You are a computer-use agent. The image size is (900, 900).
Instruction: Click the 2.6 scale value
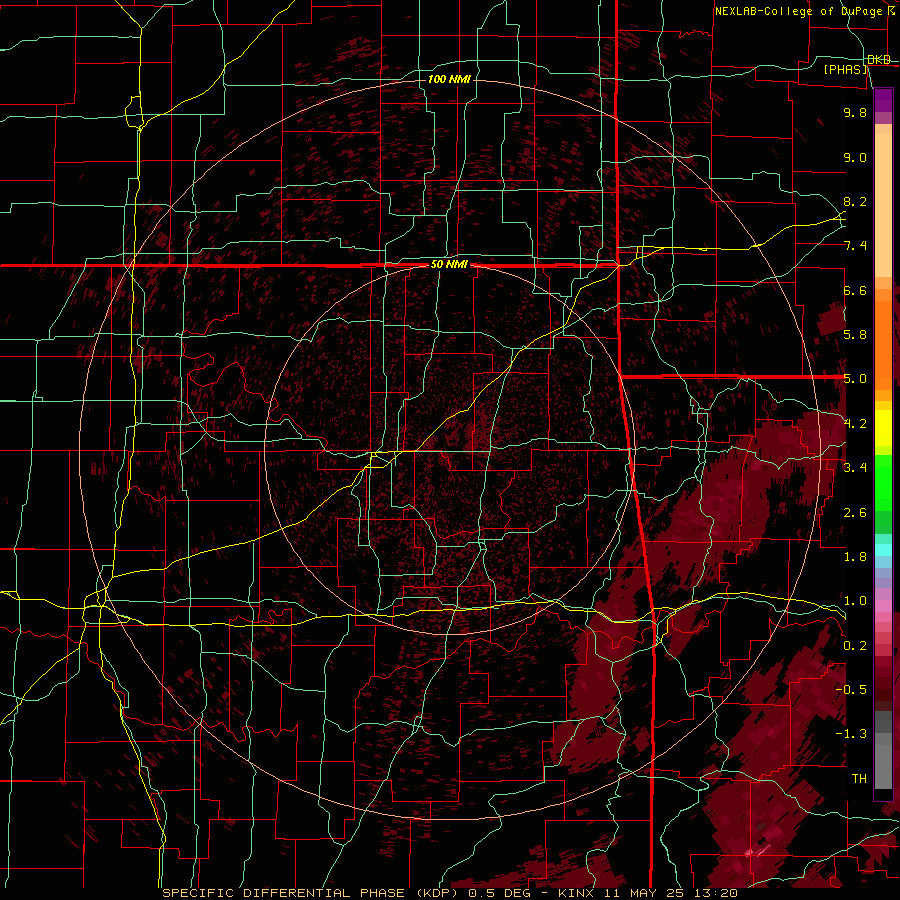point(855,513)
